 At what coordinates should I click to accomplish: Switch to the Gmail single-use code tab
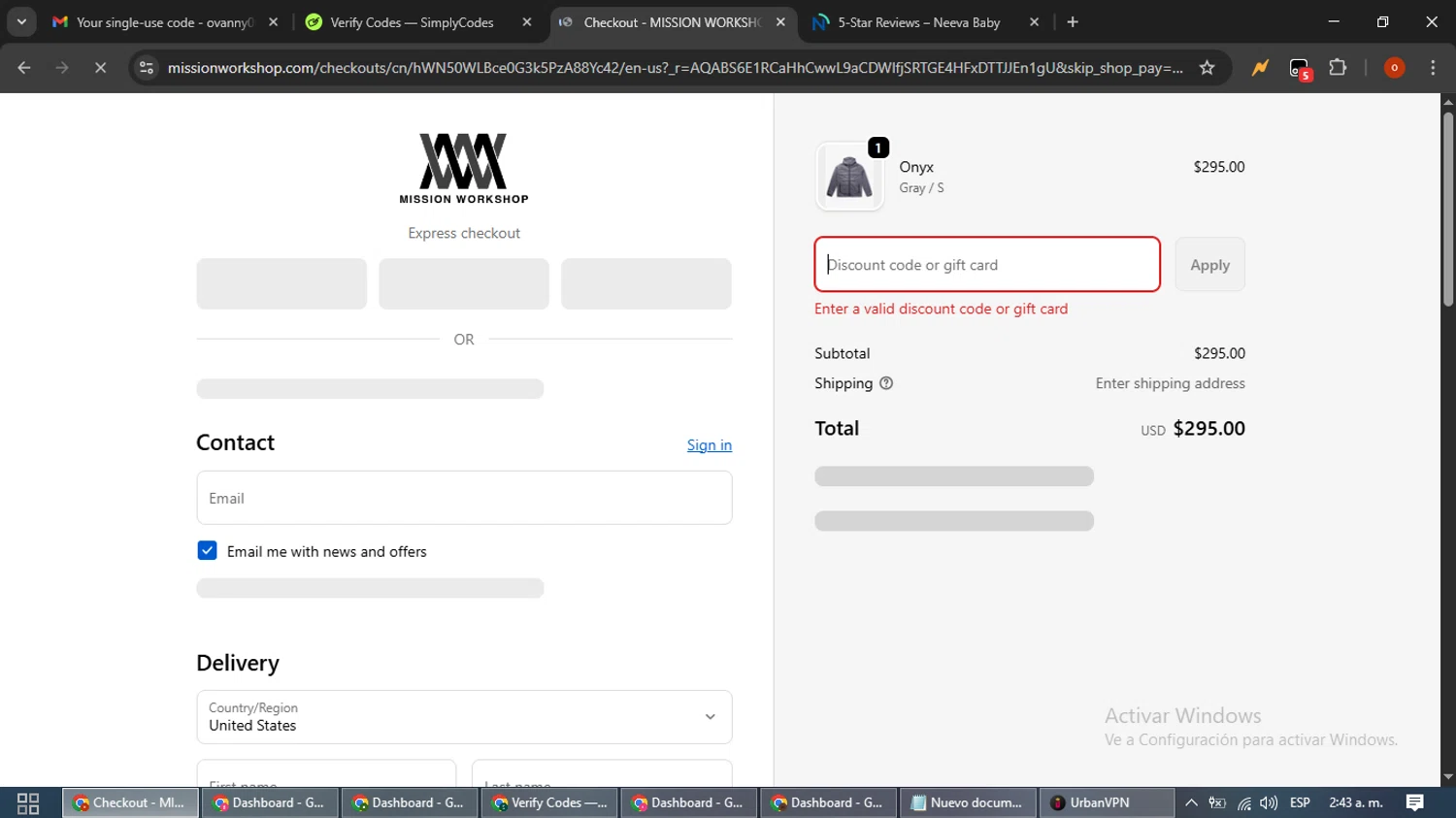[x=164, y=22]
